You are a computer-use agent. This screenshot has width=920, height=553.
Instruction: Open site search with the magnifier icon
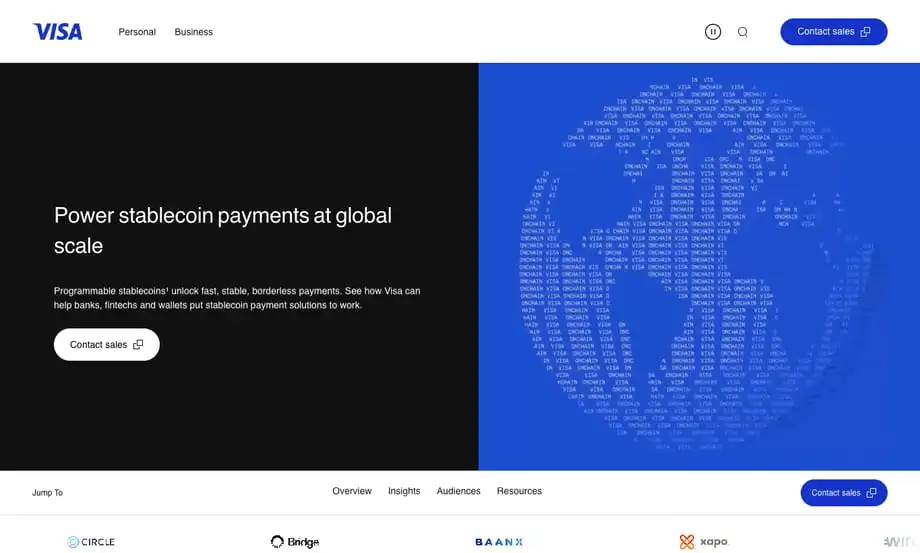click(742, 32)
